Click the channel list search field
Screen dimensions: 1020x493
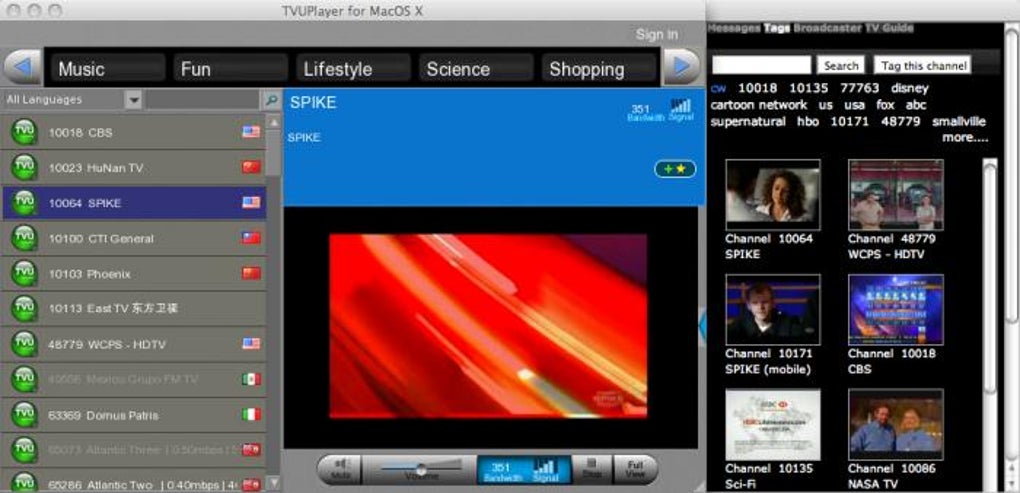[x=202, y=100]
